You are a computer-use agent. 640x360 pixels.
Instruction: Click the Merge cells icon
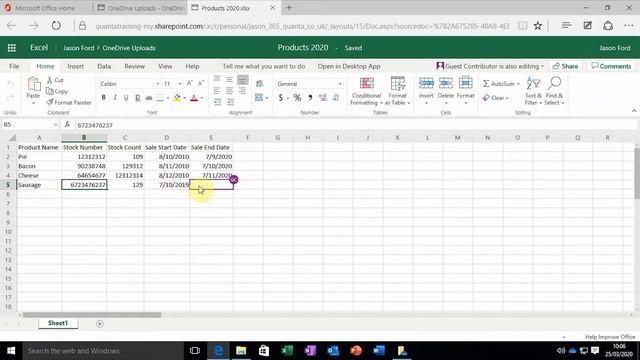[x=259, y=98]
